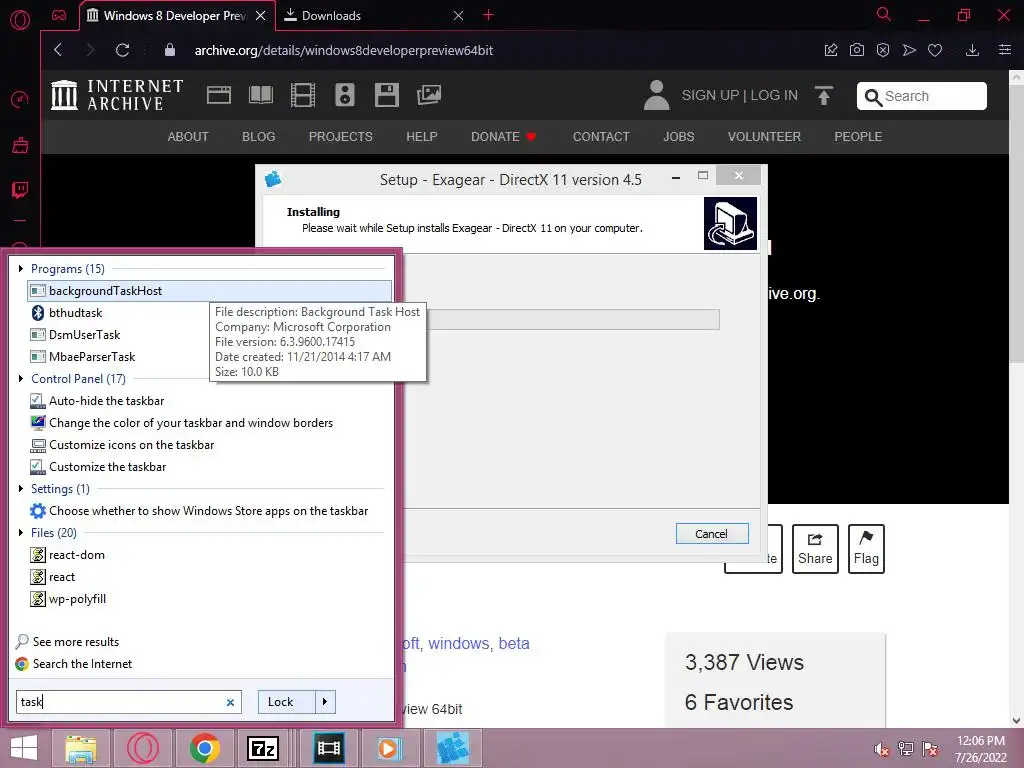1024x768 pixels.
Task: Open 7-Zip from taskbar
Action: coord(263,748)
